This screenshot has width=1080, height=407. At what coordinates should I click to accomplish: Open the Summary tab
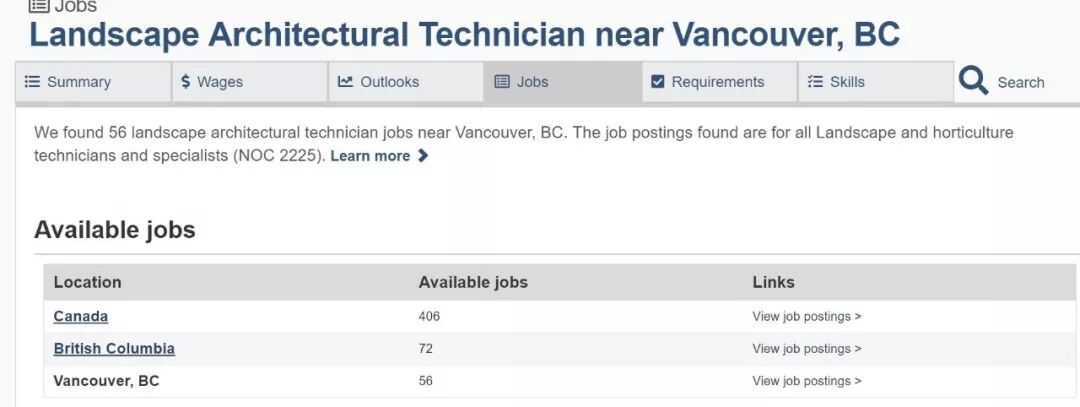coord(93,82)
